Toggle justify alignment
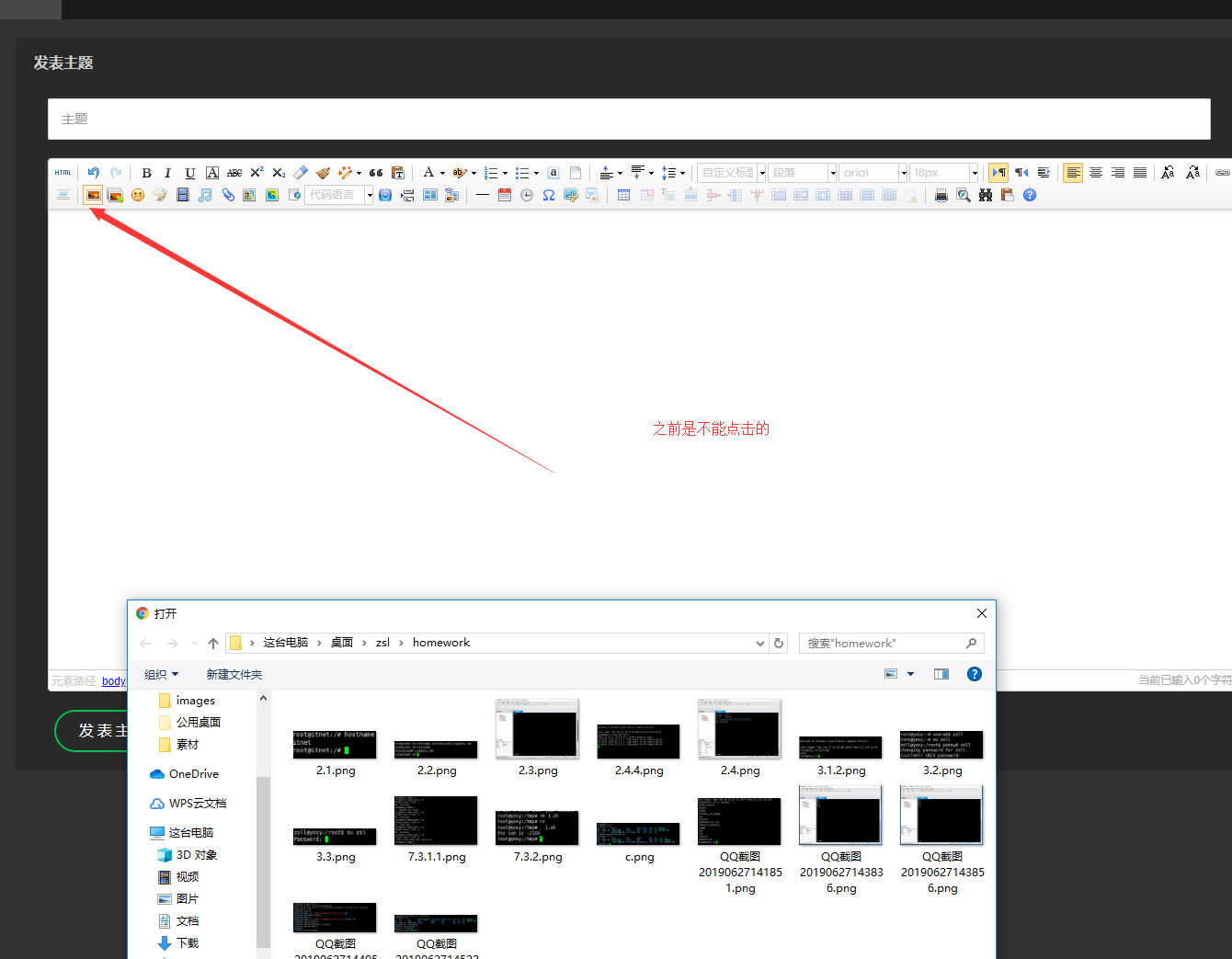This screenshot has height=959, width=1232. pyautogui.click(x=1140, y=173)
